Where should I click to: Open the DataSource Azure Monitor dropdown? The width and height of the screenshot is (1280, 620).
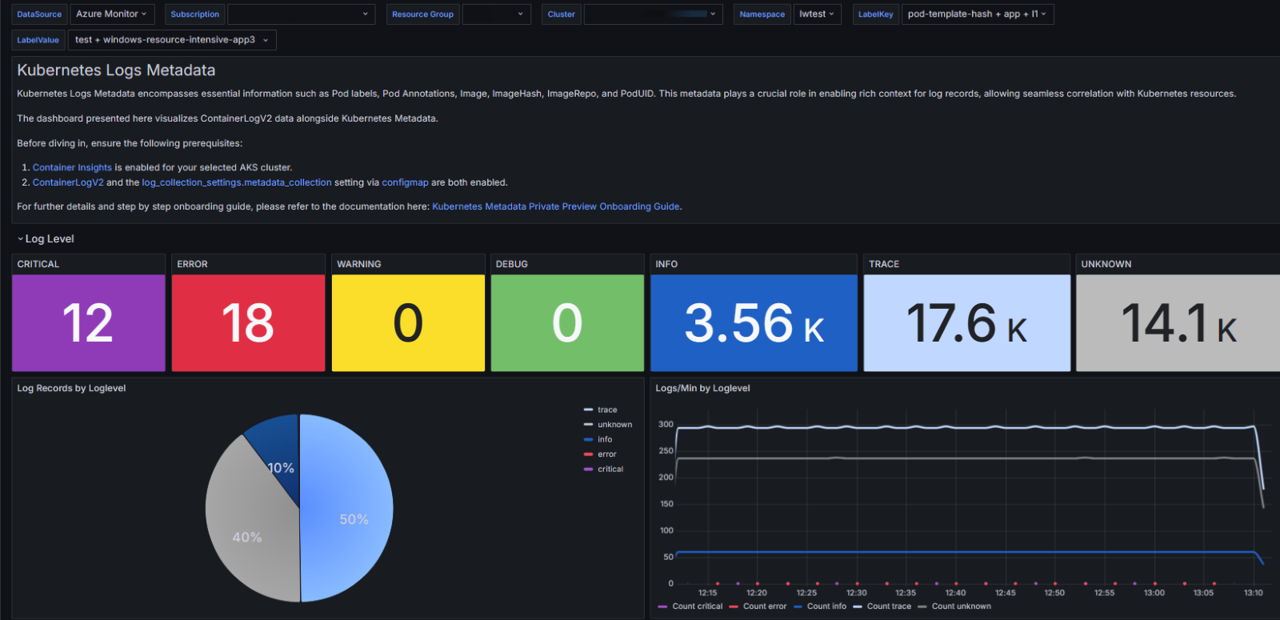(x=113, y=14)
